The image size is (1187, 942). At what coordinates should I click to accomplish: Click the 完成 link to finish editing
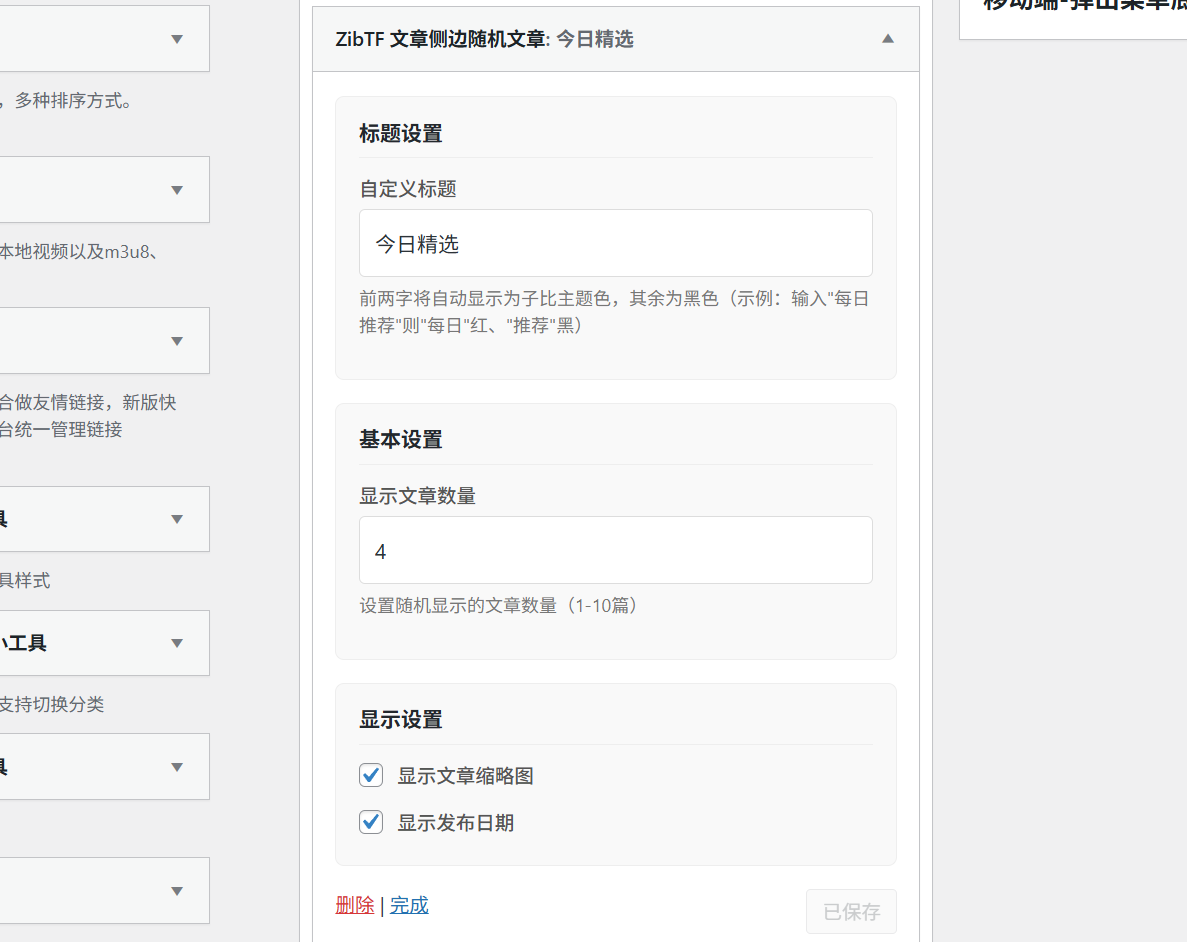pos(408,904)
